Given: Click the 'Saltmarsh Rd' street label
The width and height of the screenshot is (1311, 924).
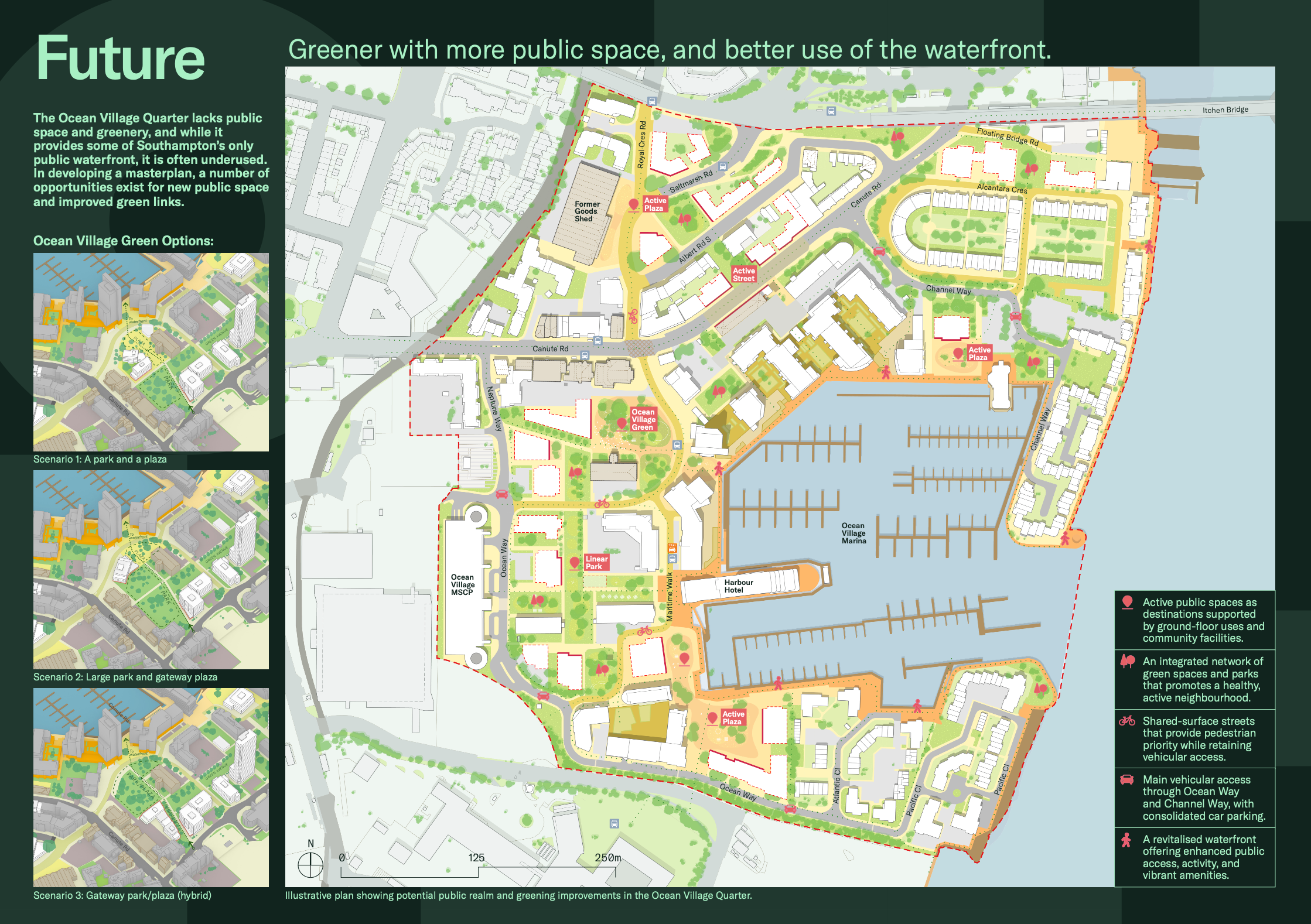Looking at the screenshot, I should click(x=691, y=182).
